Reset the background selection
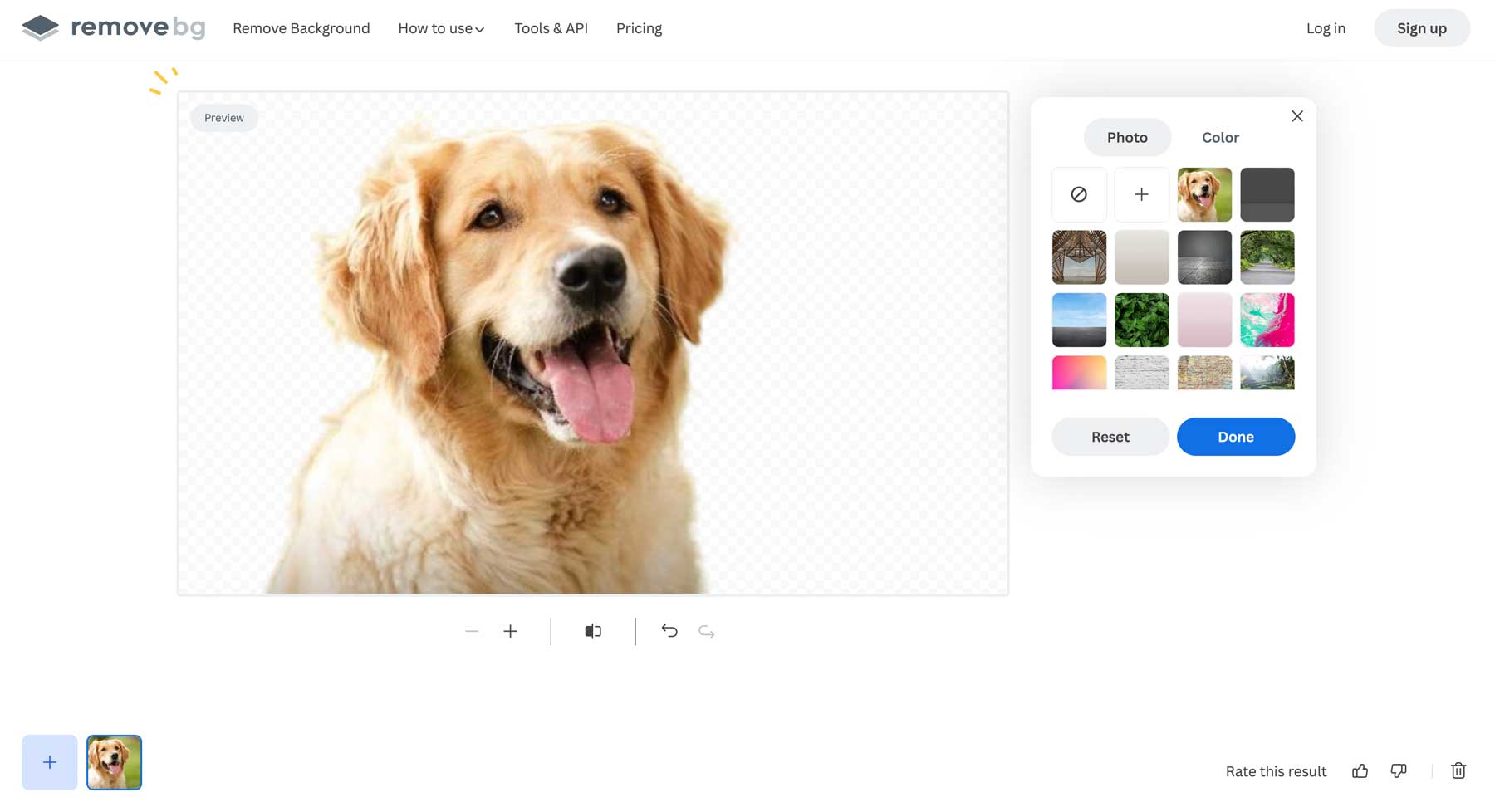The height and width of the screenshot is (812, 1495). coord(1110,436)
